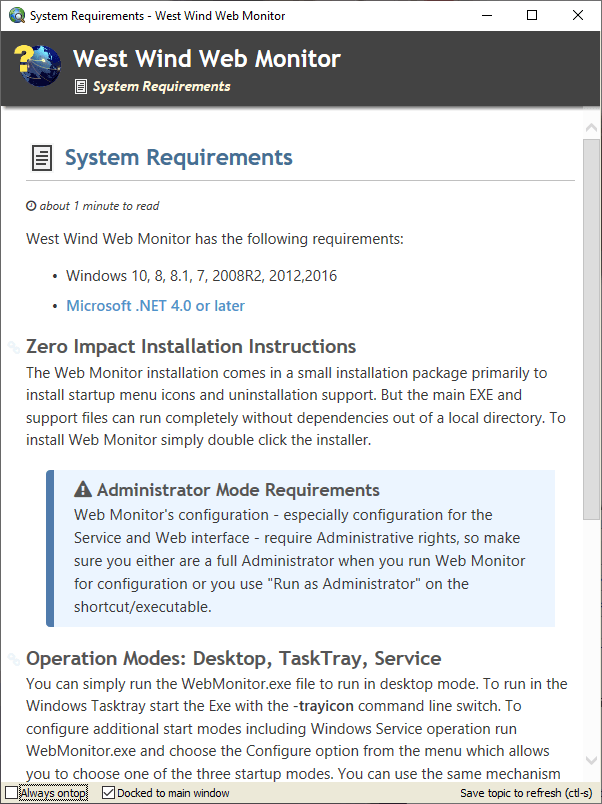Click Operation Modes: Desktop, TaskTray, Service heading
Screen dimensions: 602x804
[233, 658]
